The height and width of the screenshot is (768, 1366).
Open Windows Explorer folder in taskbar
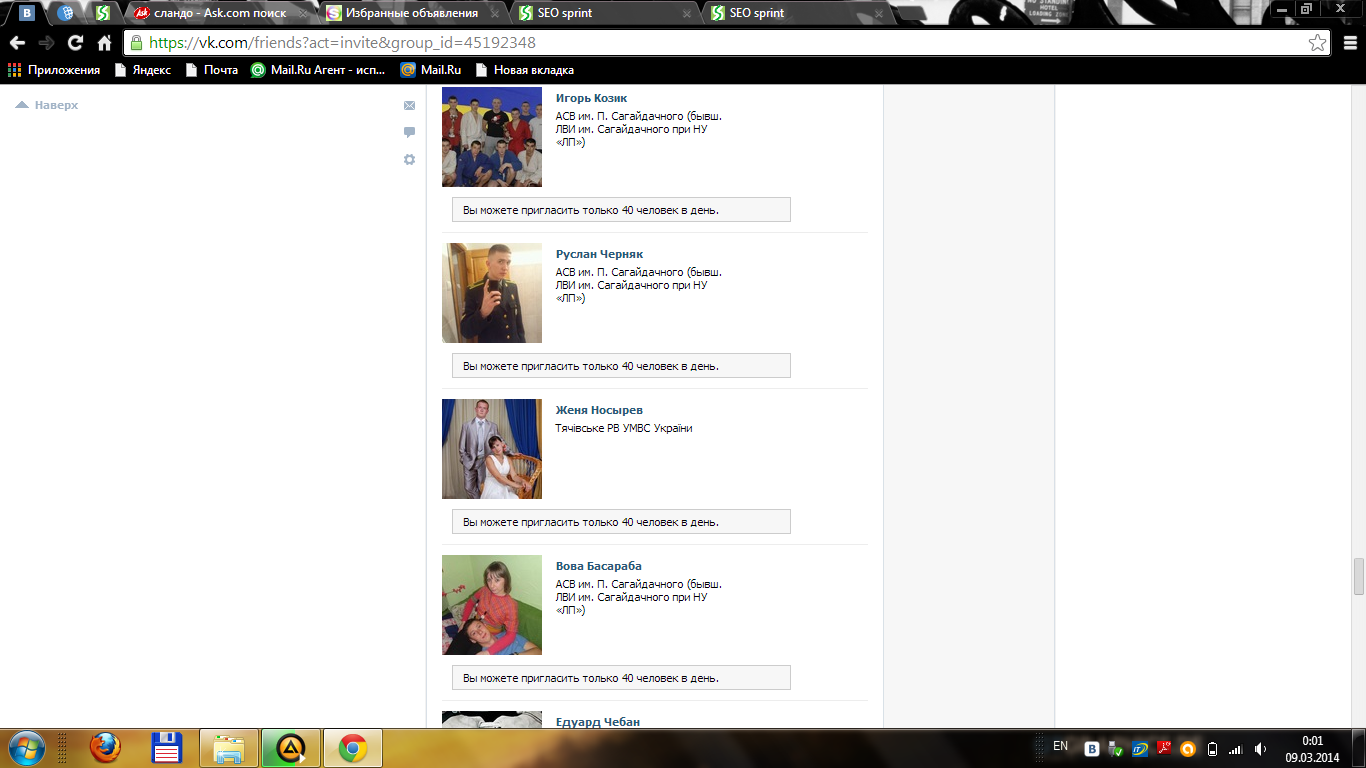[x=229, y=748]
